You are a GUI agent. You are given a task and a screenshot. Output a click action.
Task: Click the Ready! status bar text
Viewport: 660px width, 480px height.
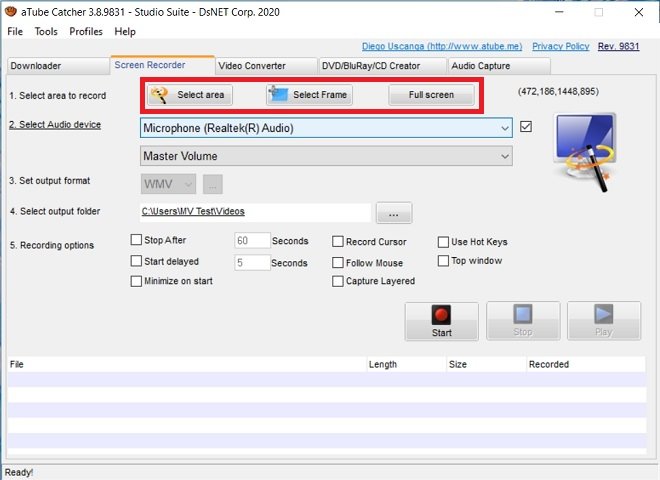click(x=19, y=472)
